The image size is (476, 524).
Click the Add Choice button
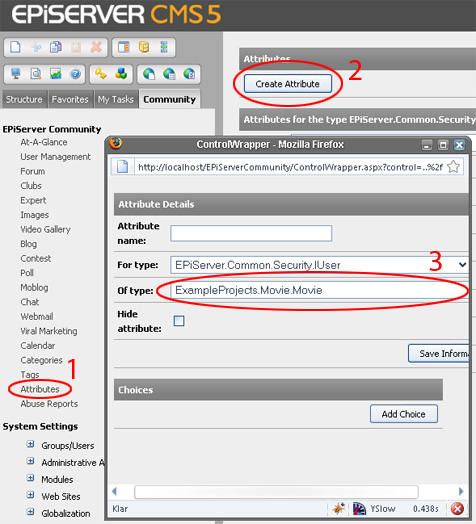[x=404, y=414]
